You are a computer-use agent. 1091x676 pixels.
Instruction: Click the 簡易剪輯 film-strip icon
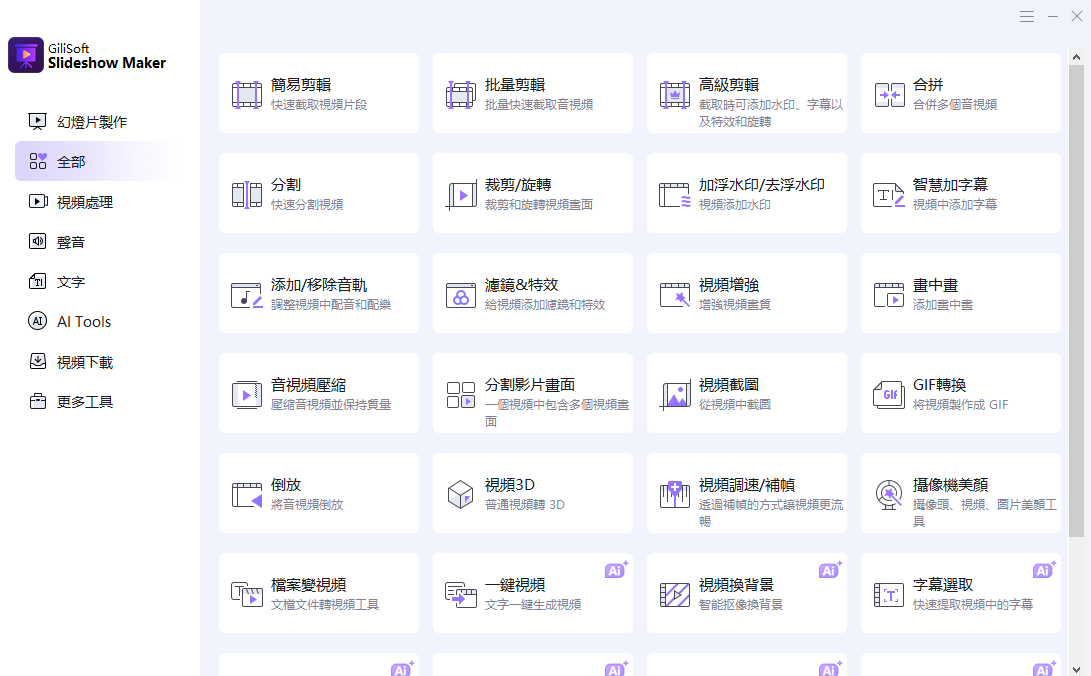tap(247, 95)
